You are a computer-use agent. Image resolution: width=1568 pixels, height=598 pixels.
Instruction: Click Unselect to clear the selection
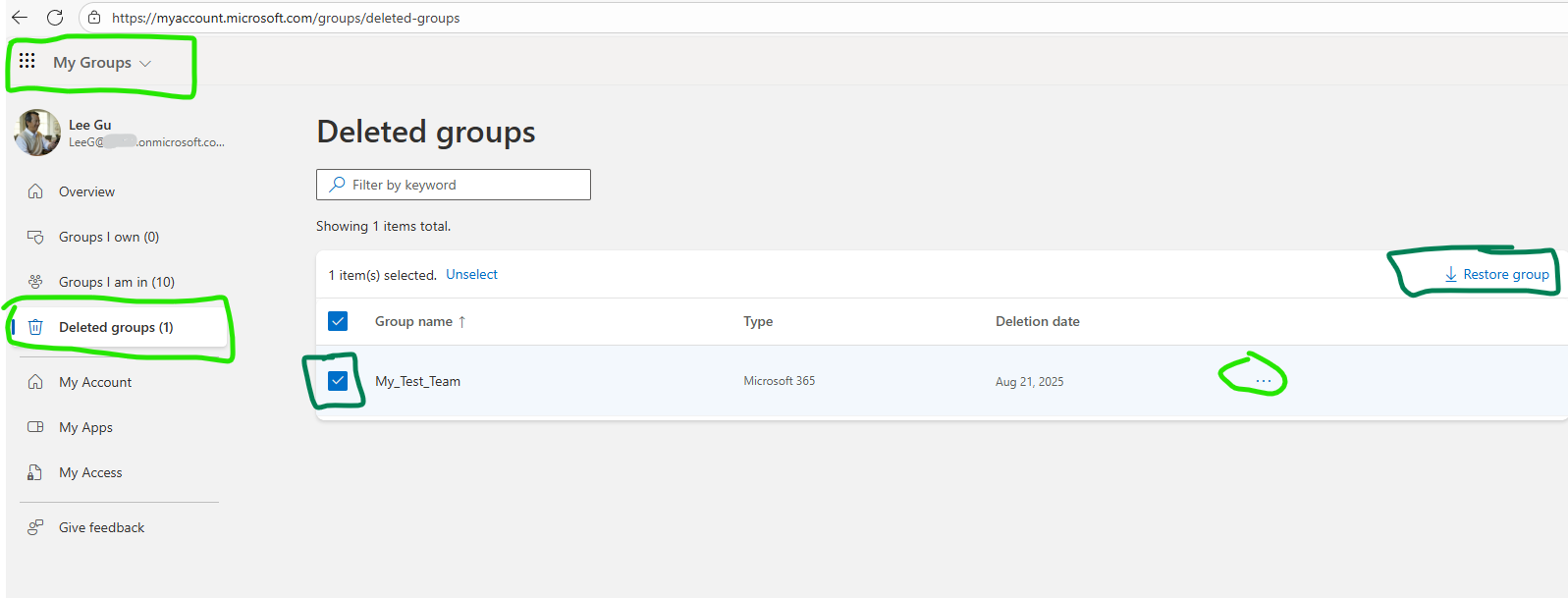click(x=471, y=274)
